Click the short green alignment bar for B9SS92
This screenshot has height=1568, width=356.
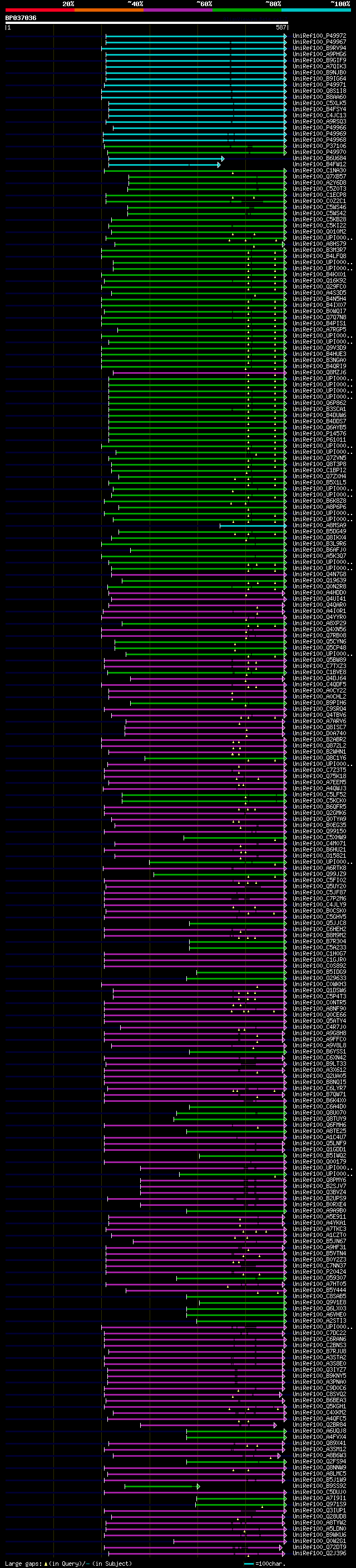[162, 1486]
